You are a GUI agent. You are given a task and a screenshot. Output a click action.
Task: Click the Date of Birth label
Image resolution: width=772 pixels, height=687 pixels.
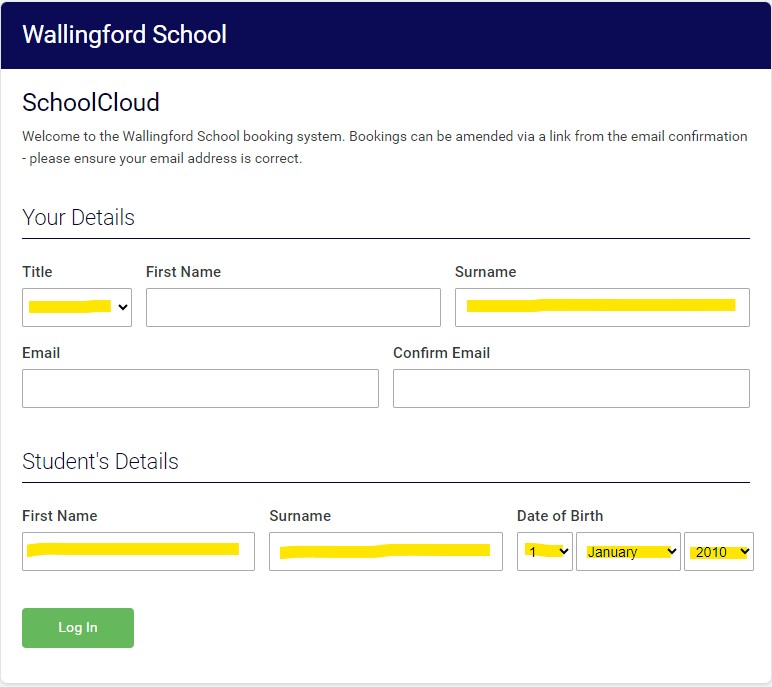(560, 516)
